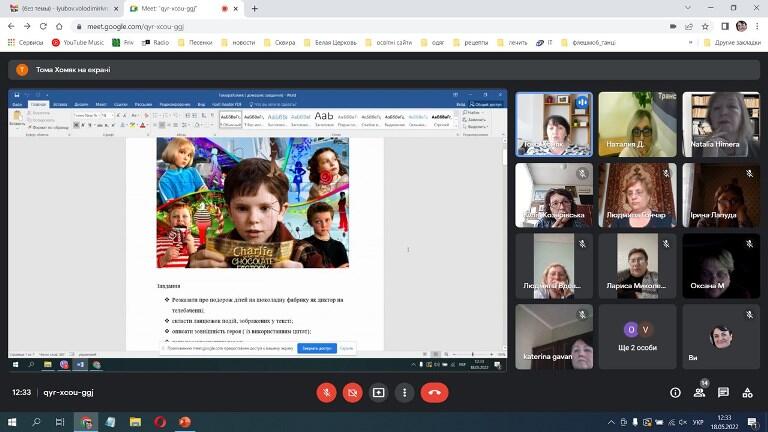
Task: Close the Gmail browser tab
Action: click(116, 9)
